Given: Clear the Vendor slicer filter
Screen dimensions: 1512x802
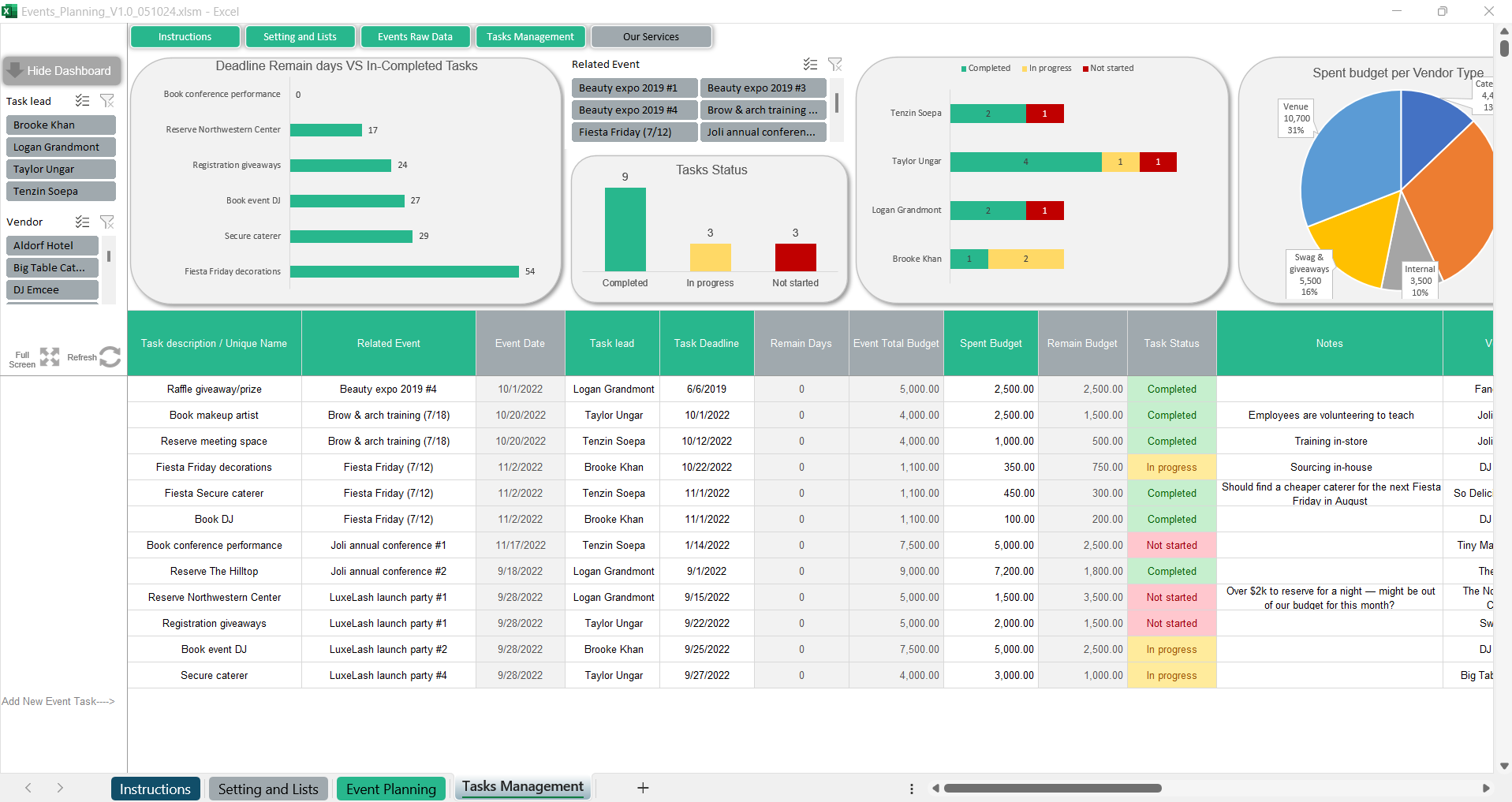Looking at the screenshot, I should point(107,222).
